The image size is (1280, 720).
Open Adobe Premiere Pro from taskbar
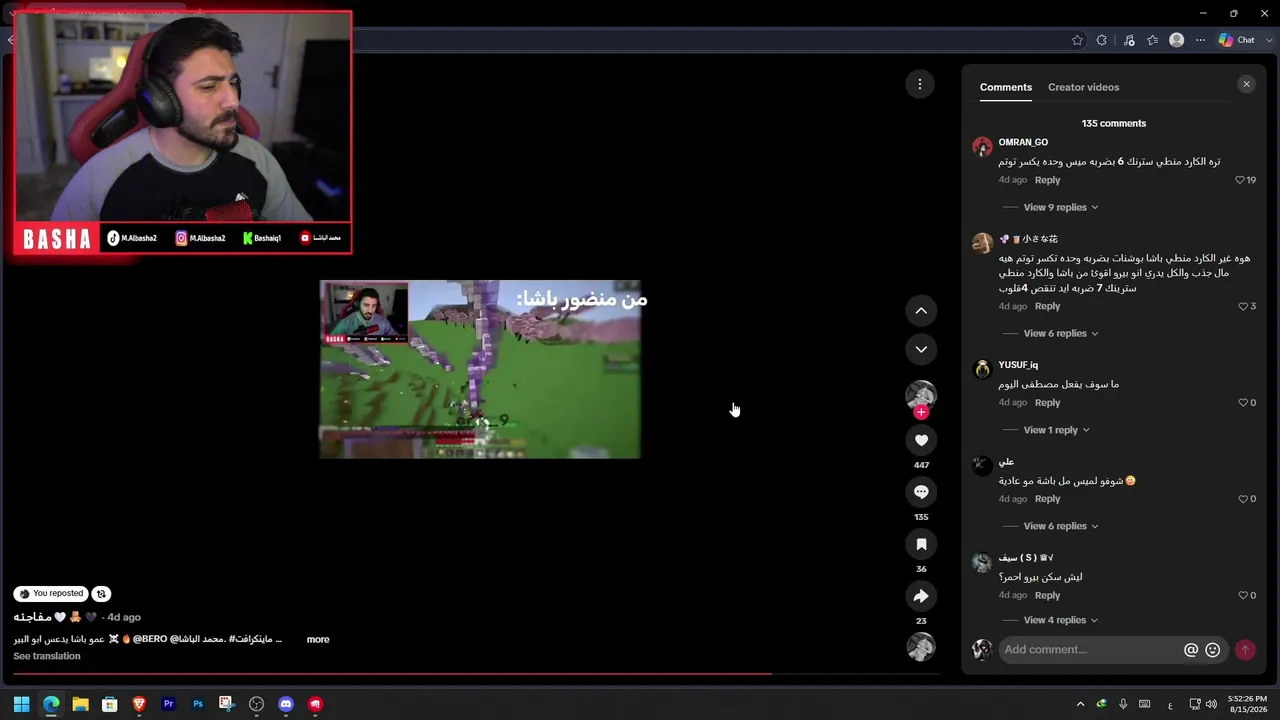click(x=168, y=704)
